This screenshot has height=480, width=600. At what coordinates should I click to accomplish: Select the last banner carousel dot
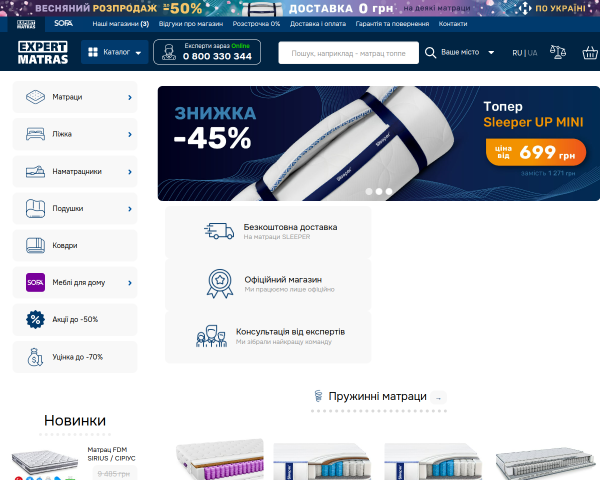pos(389,191)
